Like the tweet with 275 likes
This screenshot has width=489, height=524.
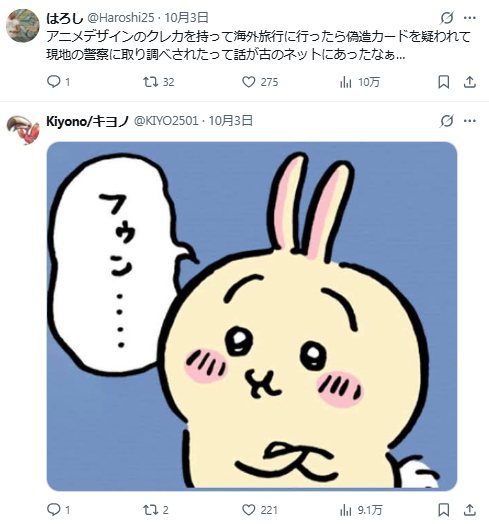(x=248, y=82)
